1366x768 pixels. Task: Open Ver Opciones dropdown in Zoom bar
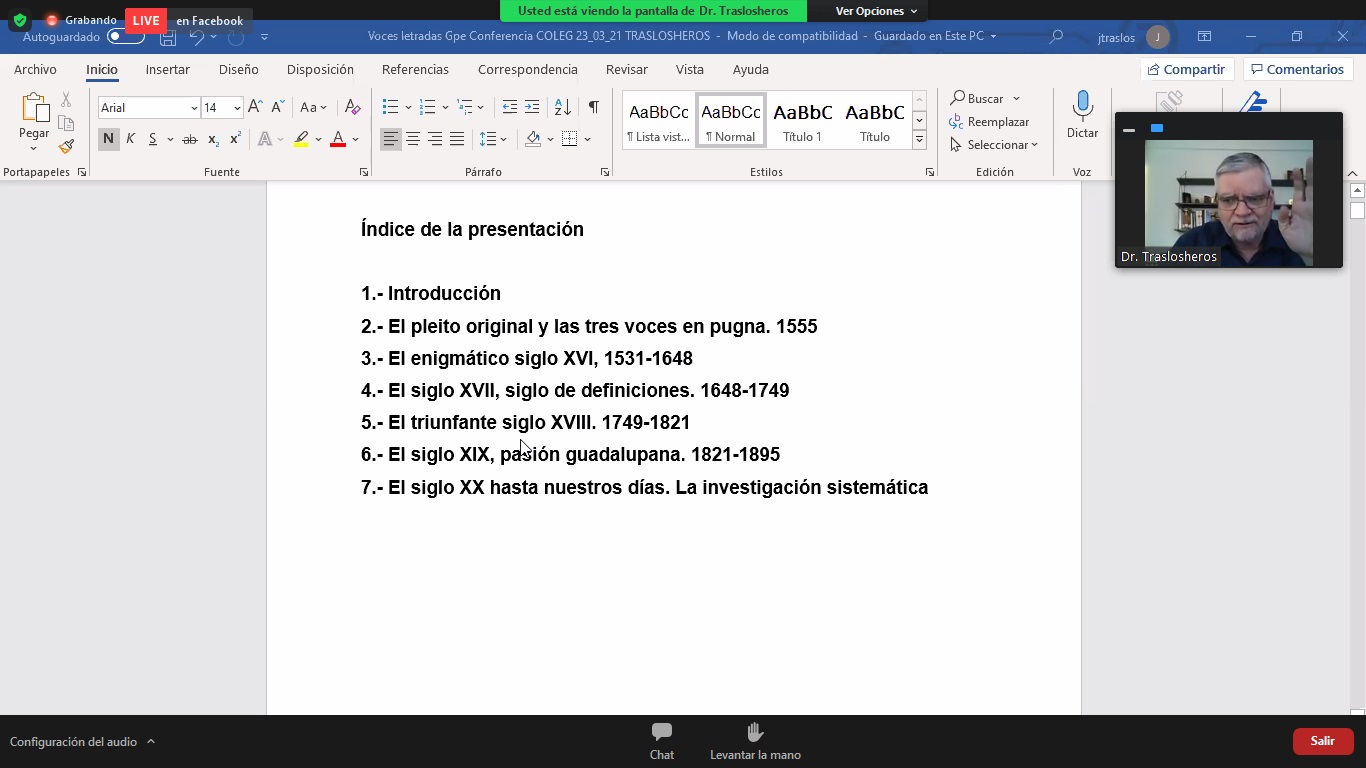(x=877, y=11)
